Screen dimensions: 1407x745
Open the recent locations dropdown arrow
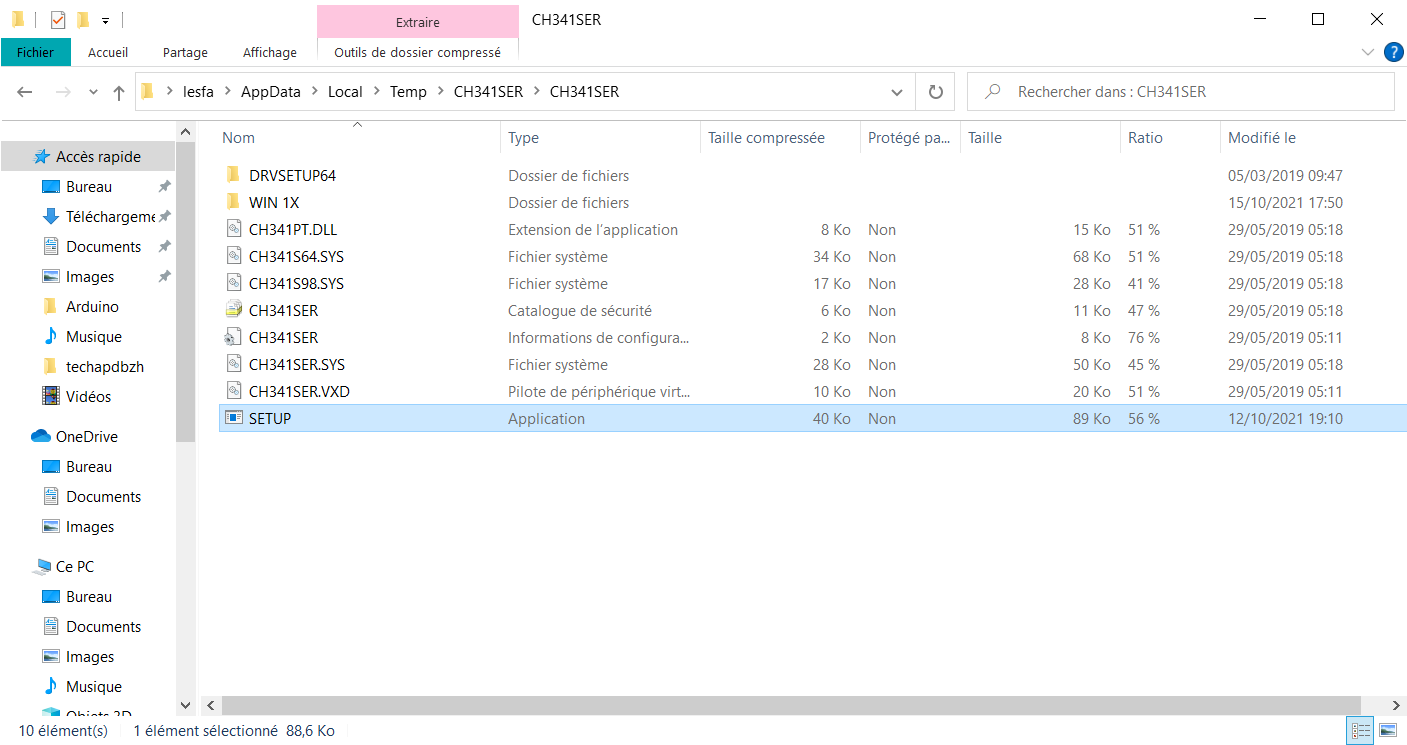coord(94,92)
